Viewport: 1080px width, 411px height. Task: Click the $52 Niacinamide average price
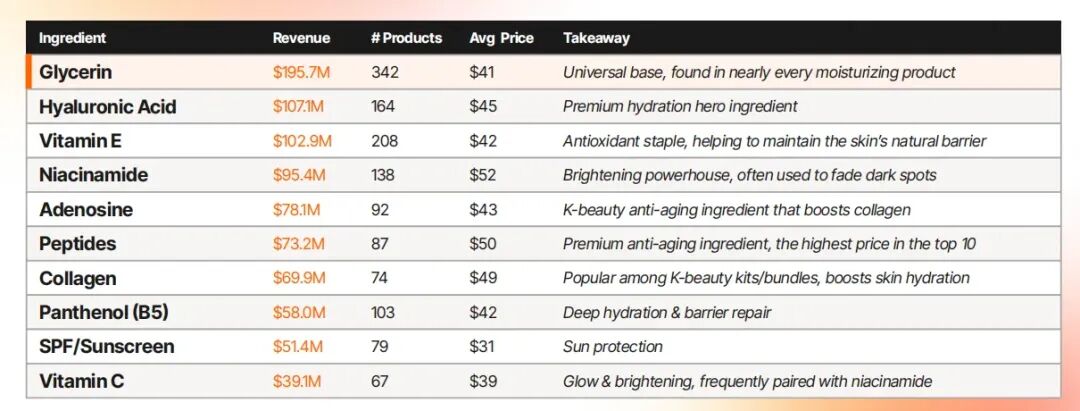tap(483, 175)
